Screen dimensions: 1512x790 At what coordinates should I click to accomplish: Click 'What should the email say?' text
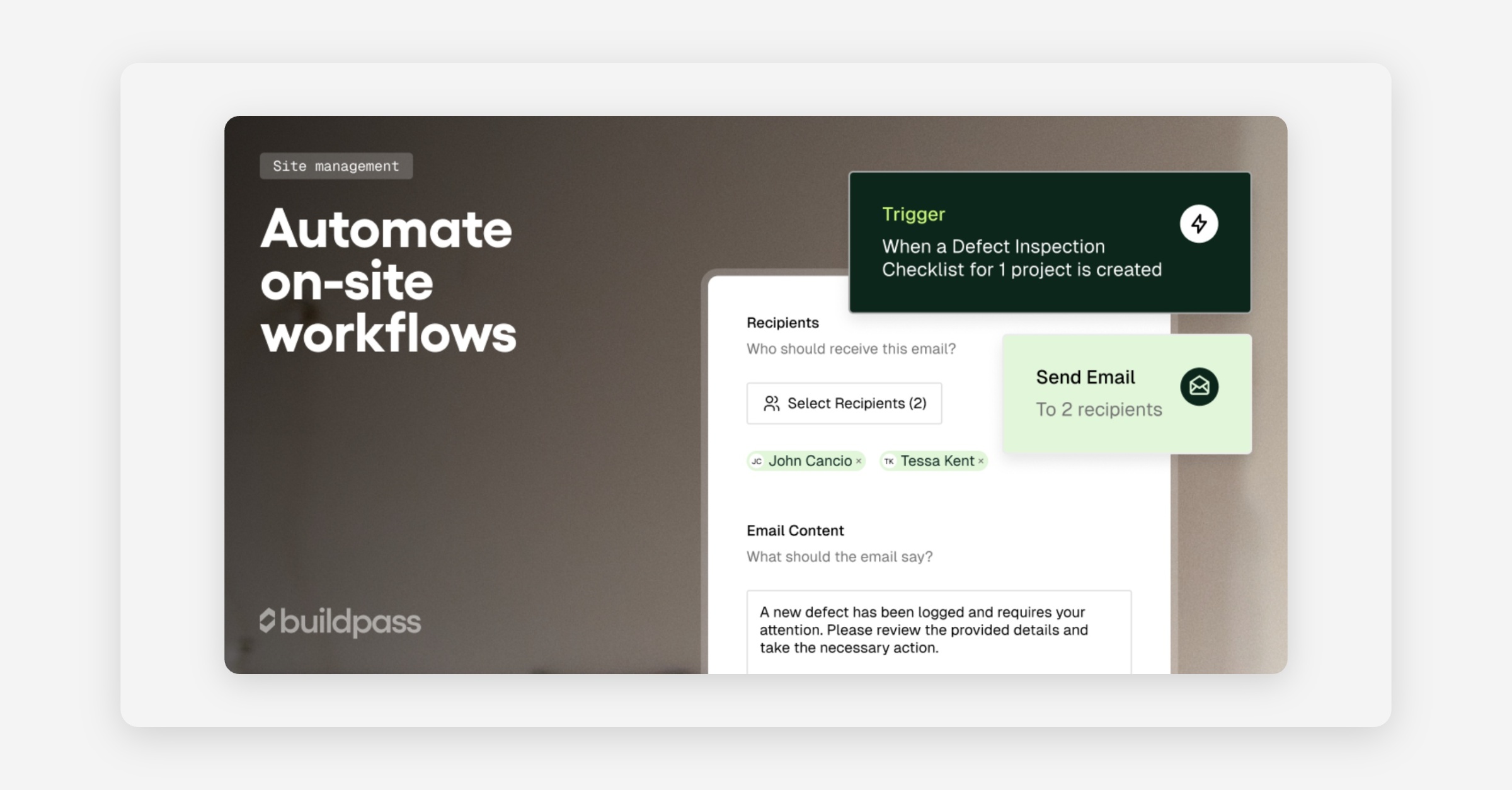[840, 557]
